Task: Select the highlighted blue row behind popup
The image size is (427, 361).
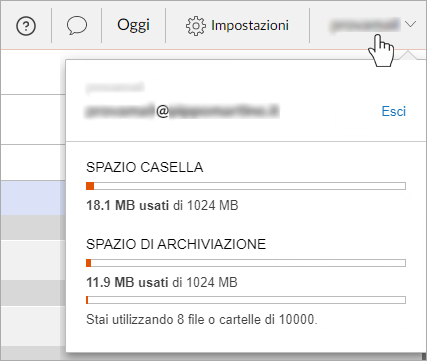Action: tap(33, 198)
